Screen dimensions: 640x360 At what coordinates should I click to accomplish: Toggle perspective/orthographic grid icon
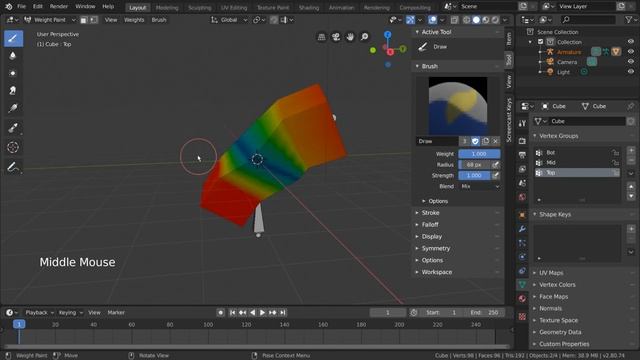322,37
